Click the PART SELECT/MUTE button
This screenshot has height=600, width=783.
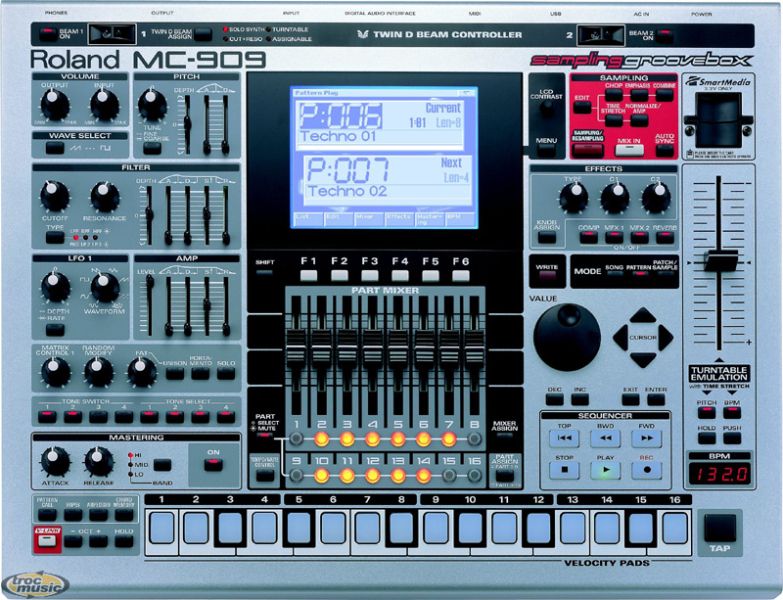click(265, 436)
